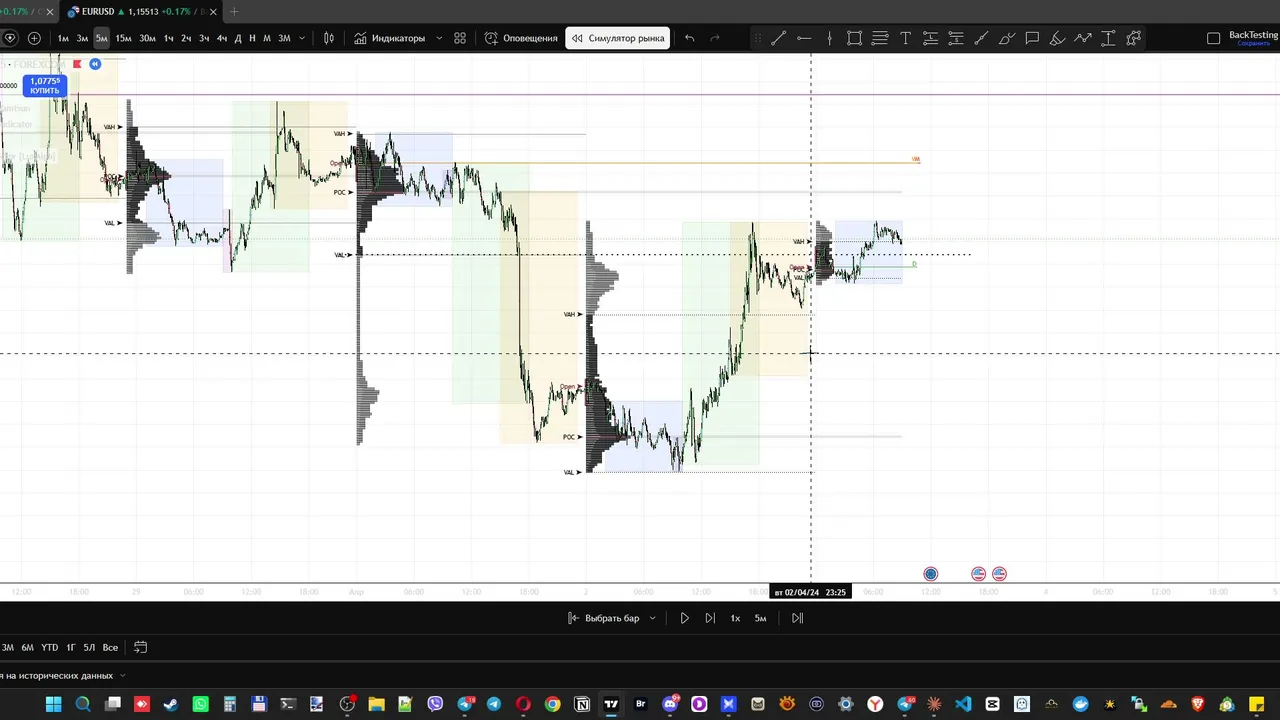Screen dimensions: 1280x720
Task: Open the favorite drawing tools settings icon
Action: (1133, 38)
